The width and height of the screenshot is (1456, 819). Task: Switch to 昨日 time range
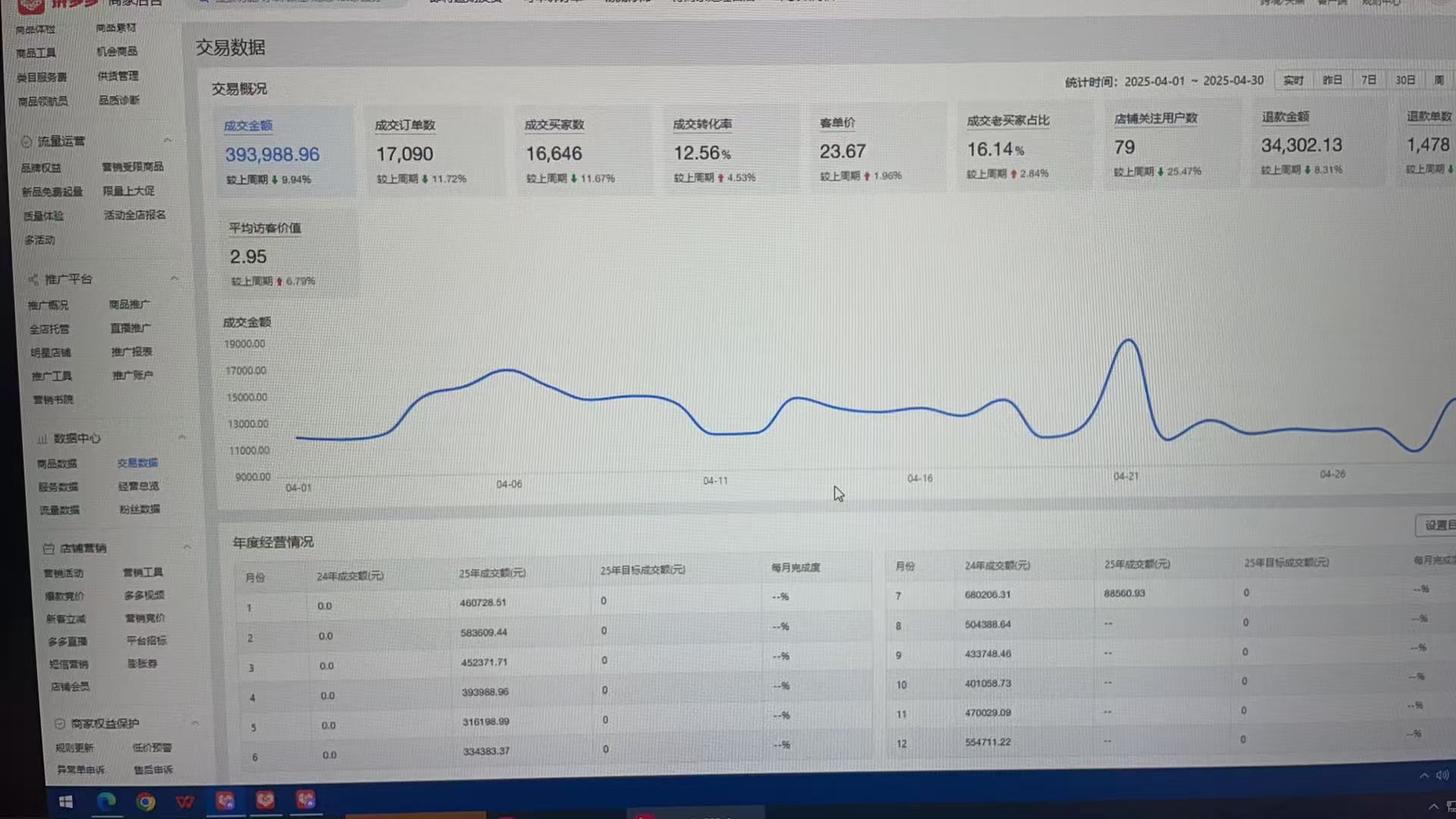point(1332,80)
